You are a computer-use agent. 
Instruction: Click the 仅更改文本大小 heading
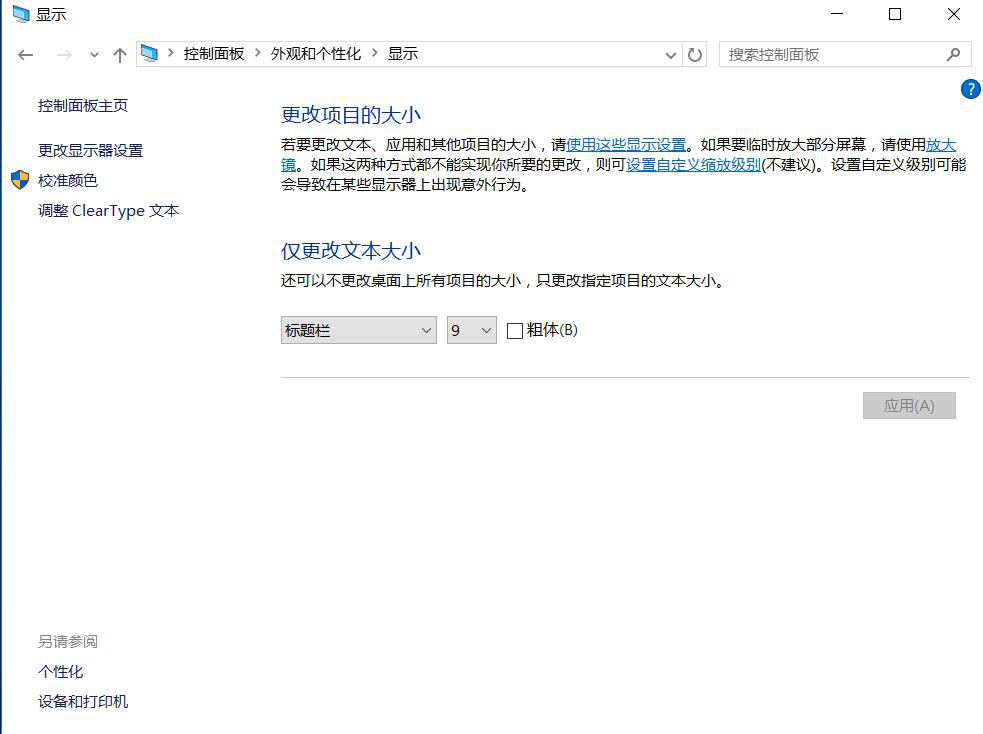[x=351, y=251]
